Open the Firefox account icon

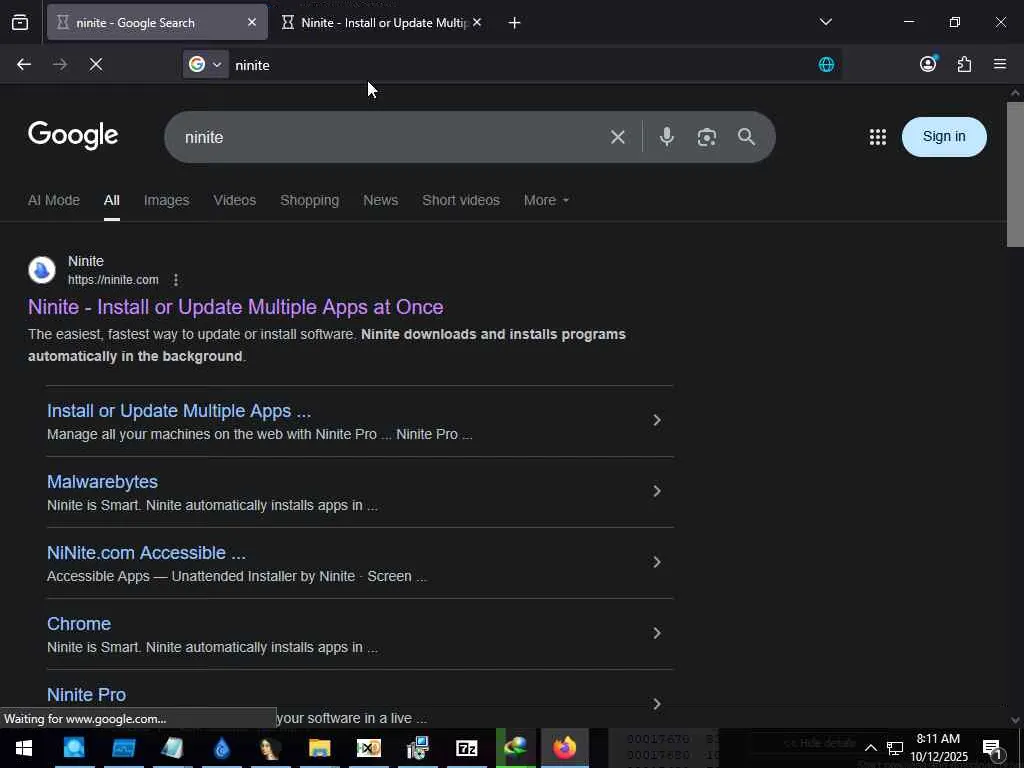(928, 64)
